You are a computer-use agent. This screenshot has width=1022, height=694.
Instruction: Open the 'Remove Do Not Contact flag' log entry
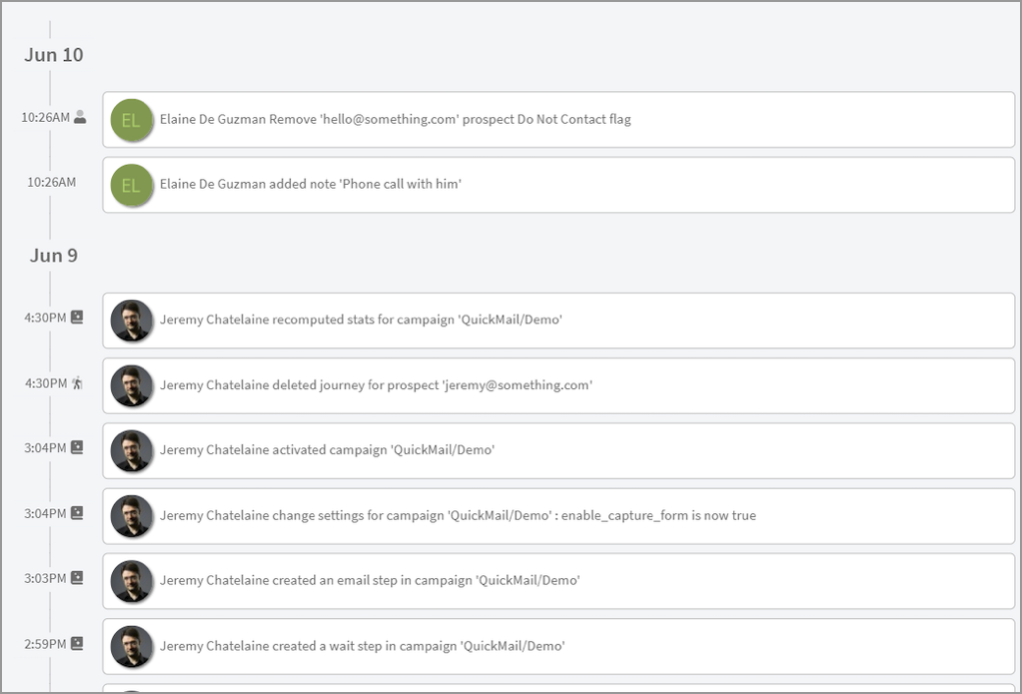pos(395,120)
